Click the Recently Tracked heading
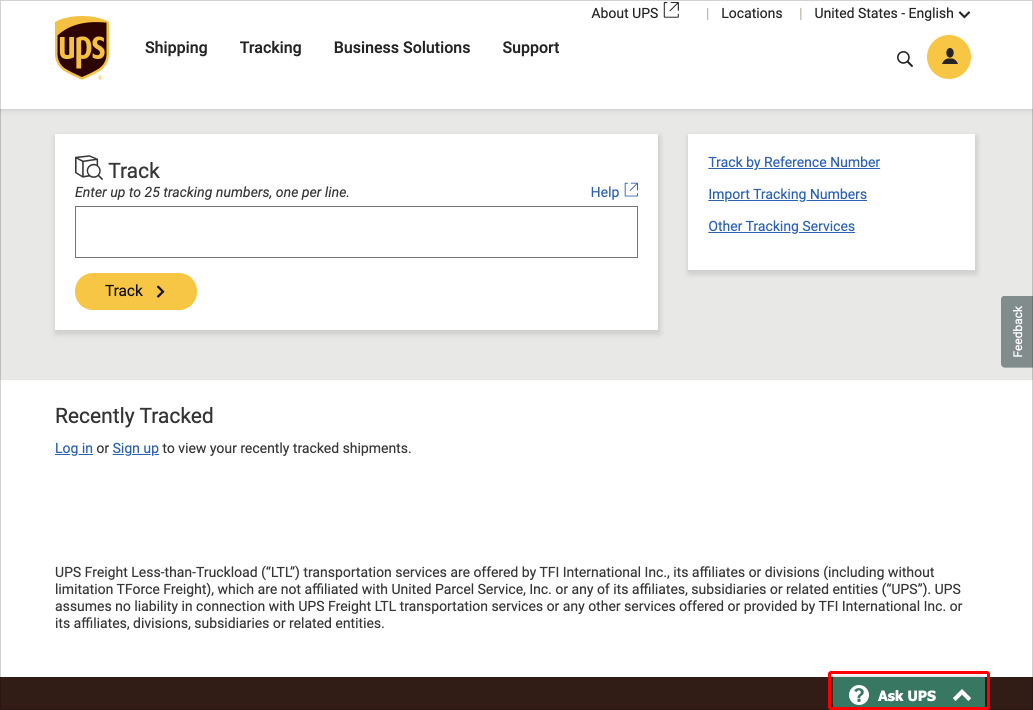This screenshot has width=1033, height=710. [134, 416]
